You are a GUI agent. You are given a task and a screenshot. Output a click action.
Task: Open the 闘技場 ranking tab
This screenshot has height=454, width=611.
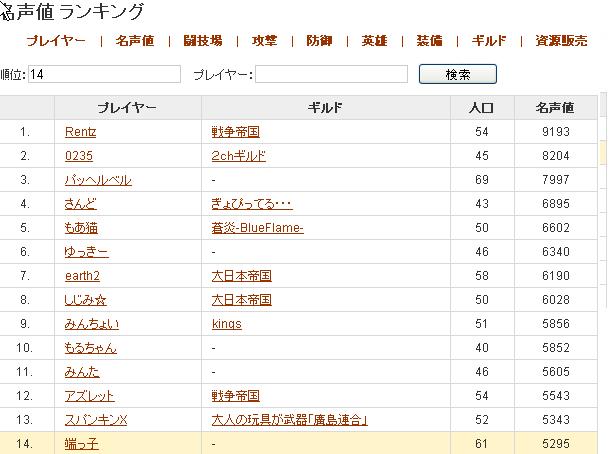click(x=203, y=41)
